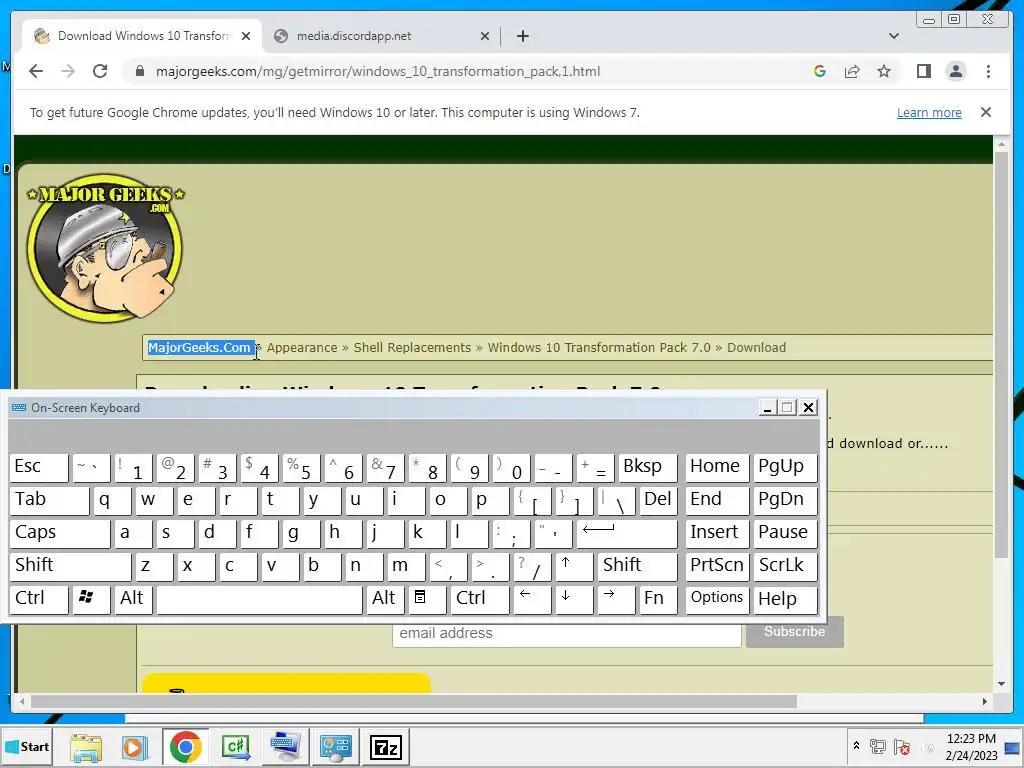
Task: Tap the Tab key on On-Screen Keyboard
Action: pos(49,500)
